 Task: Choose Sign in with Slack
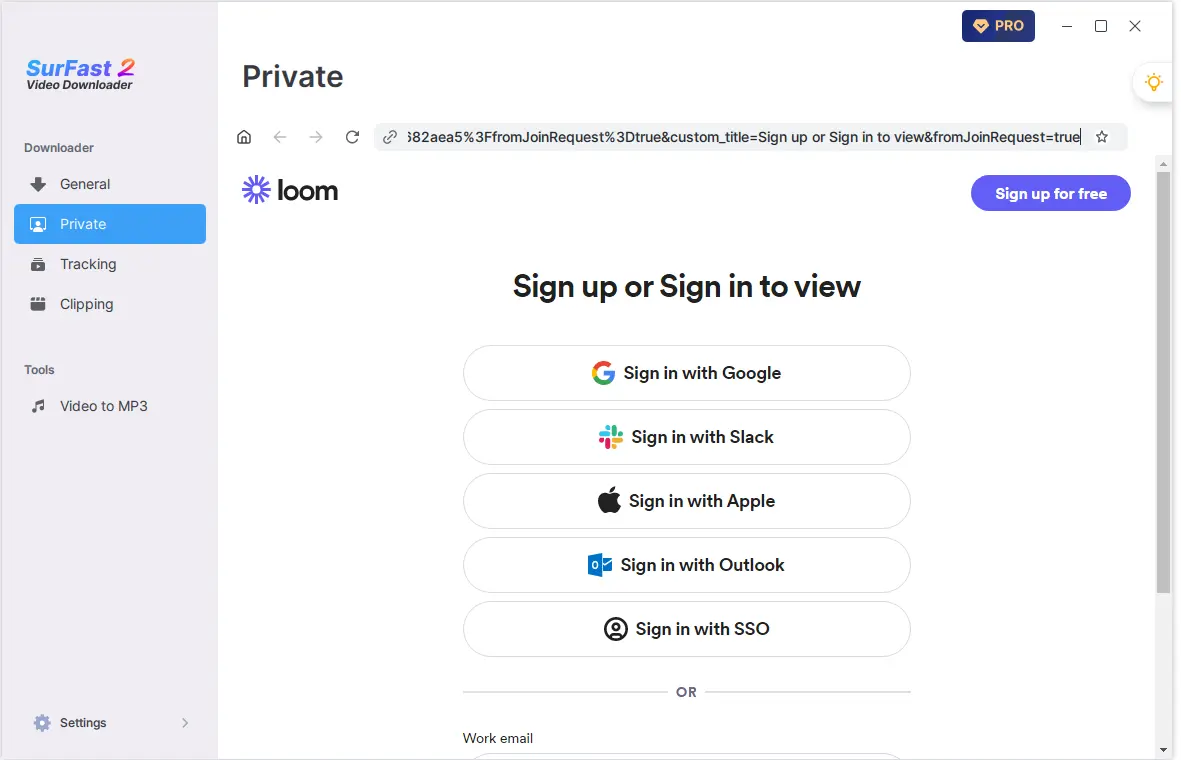click(x=687, y=438)
